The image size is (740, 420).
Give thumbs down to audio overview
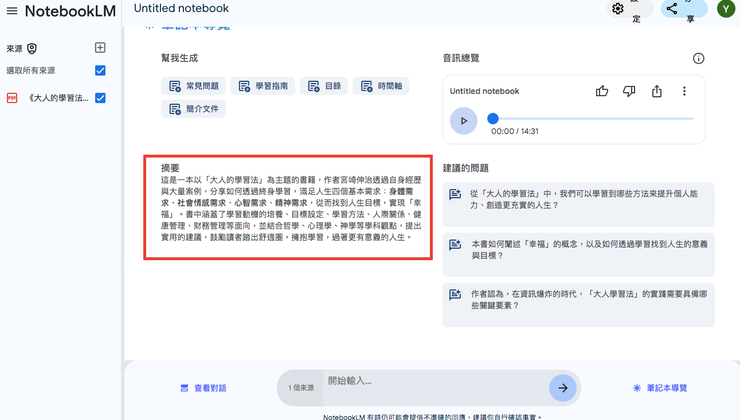[629, 91]
